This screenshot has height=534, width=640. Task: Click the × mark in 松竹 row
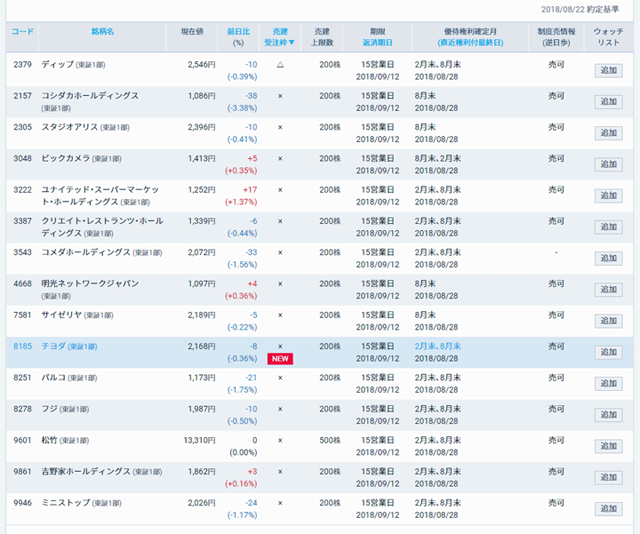[280, 441]
